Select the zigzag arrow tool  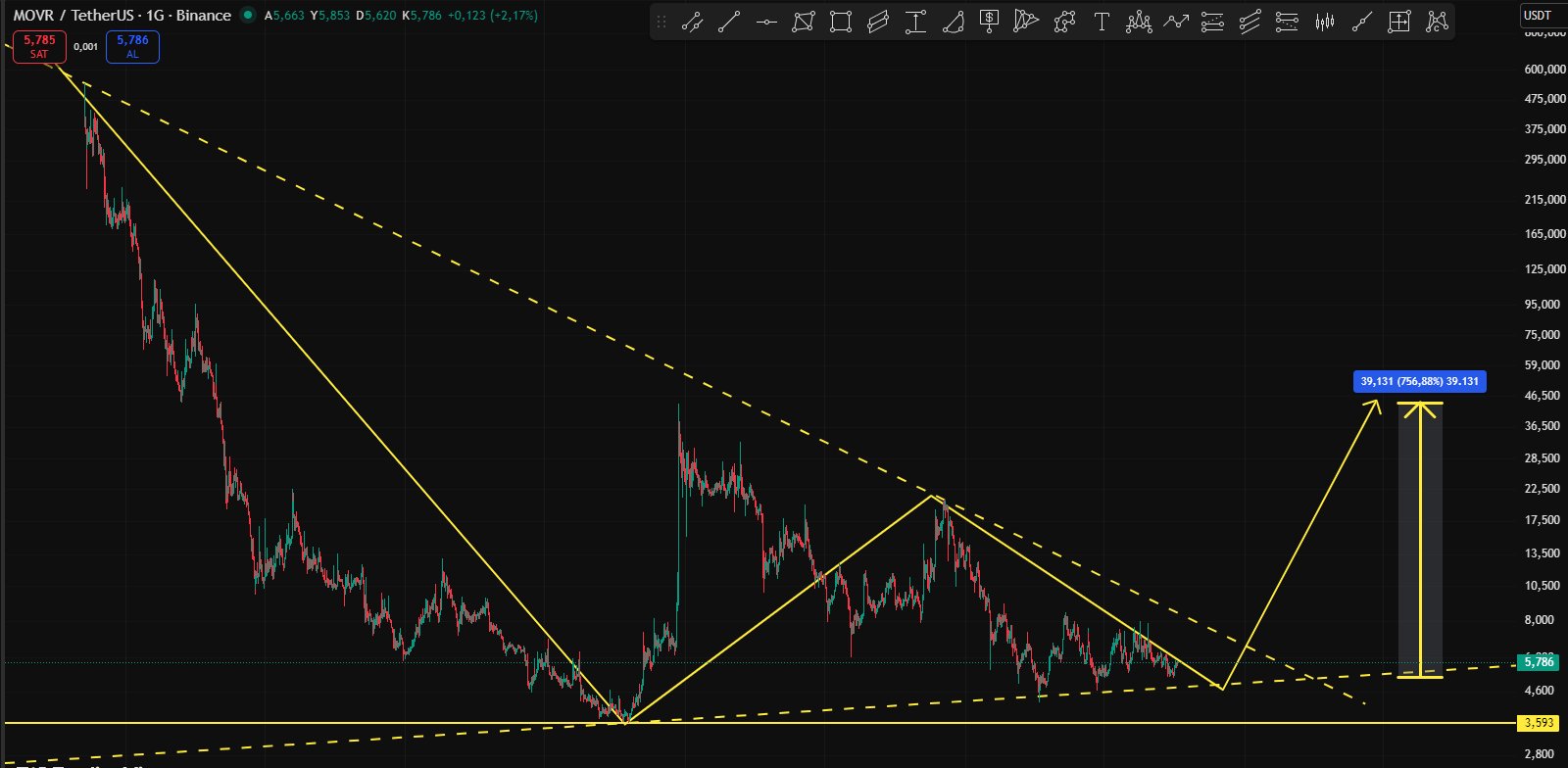1176,22
